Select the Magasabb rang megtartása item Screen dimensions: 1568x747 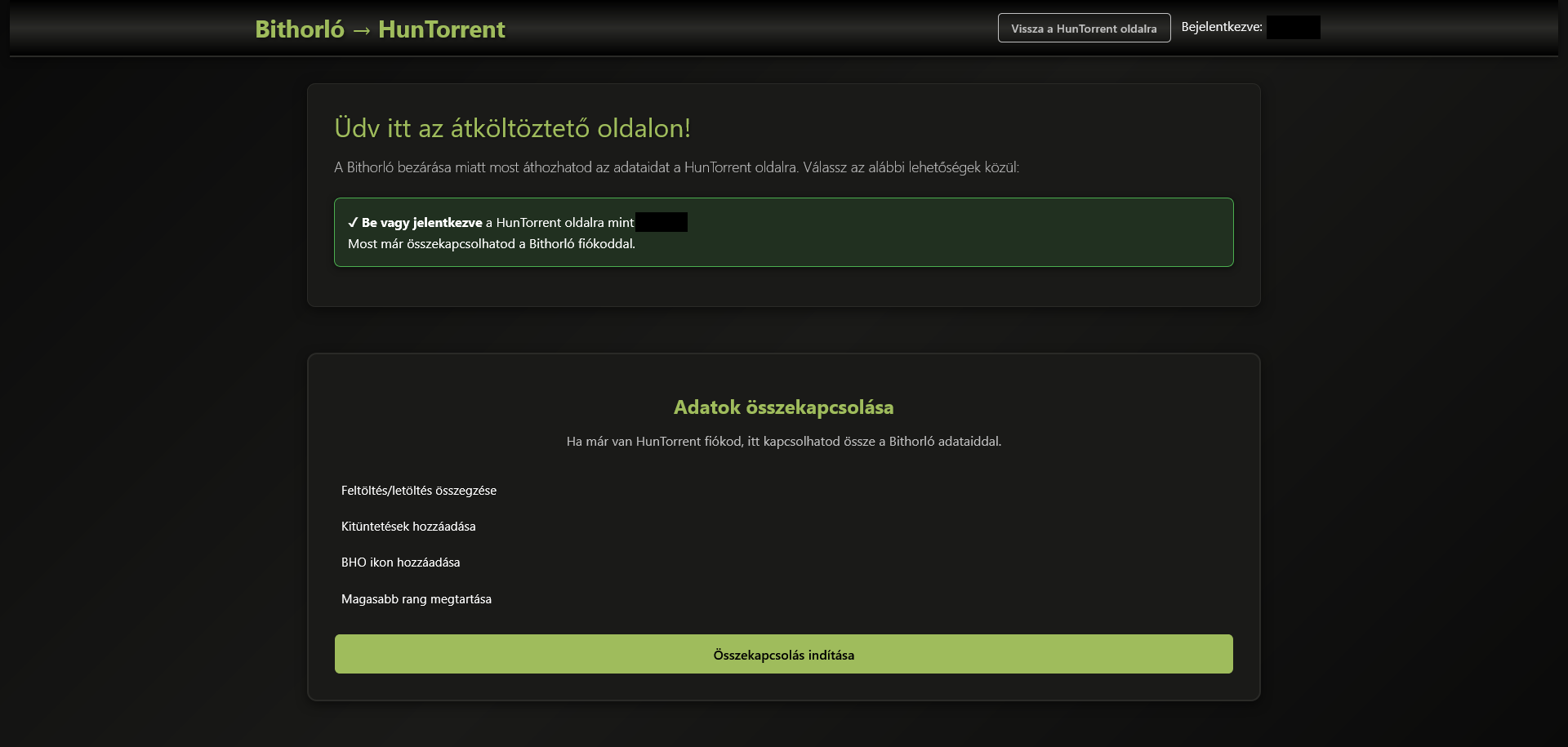pos(416,599)
